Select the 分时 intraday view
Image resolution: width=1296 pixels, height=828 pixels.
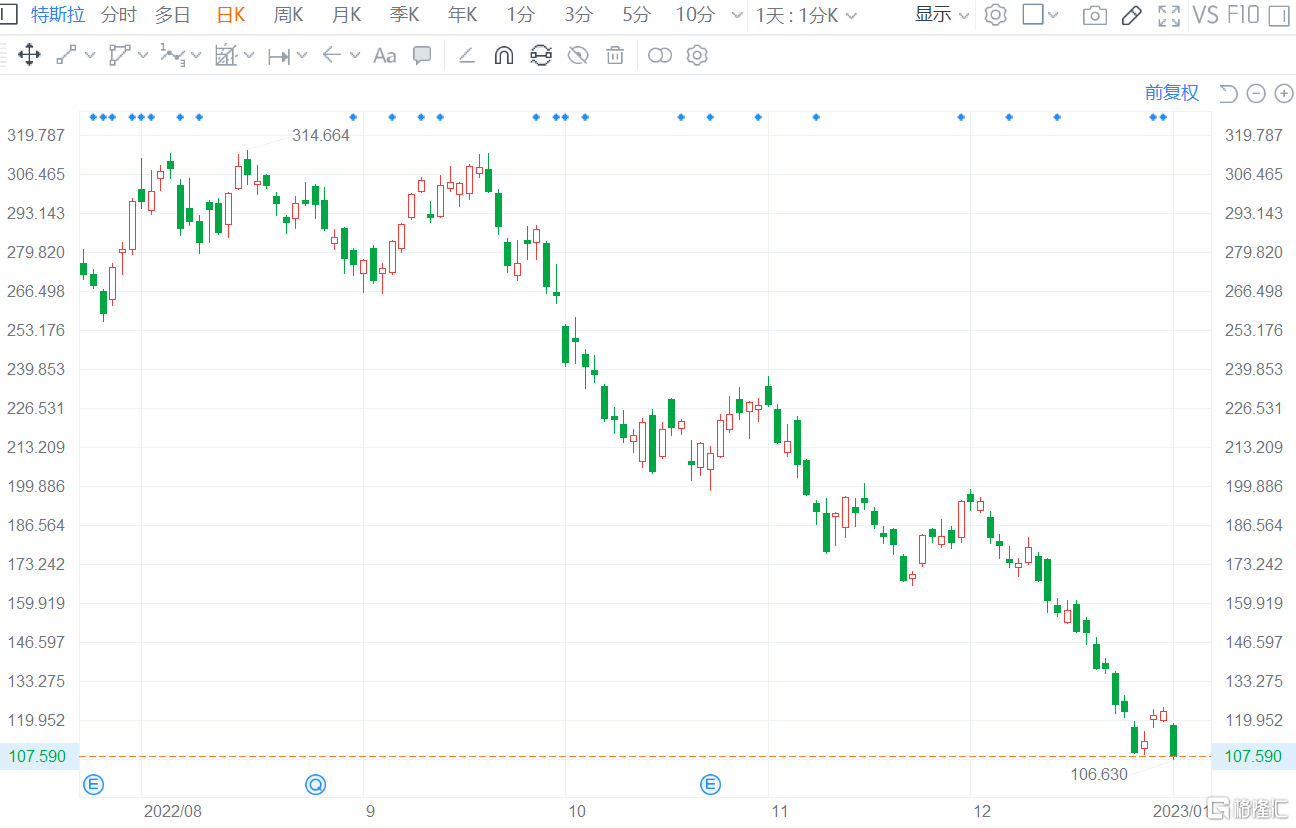coord(117,15)
